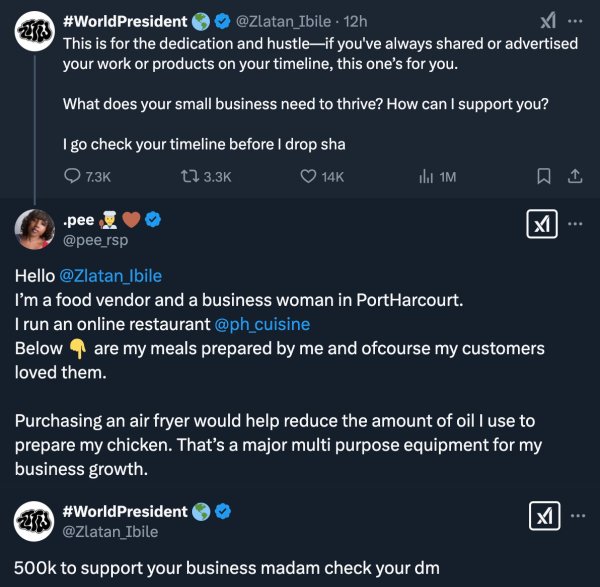Click the reply icon with 7.3K
600x587 pixels.
[73, 176]
